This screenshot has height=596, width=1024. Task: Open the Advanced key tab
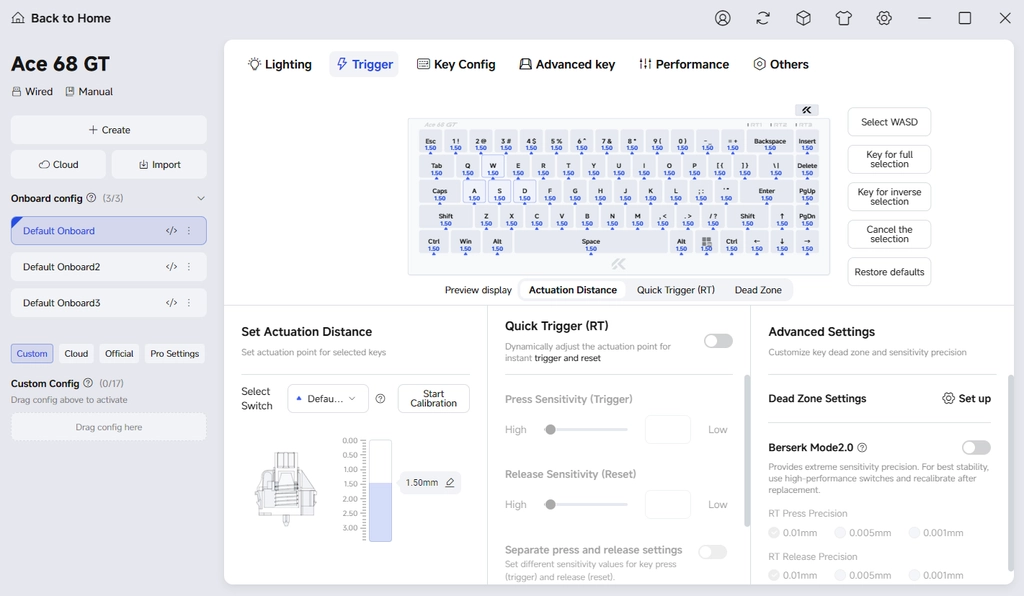[567, 64]
